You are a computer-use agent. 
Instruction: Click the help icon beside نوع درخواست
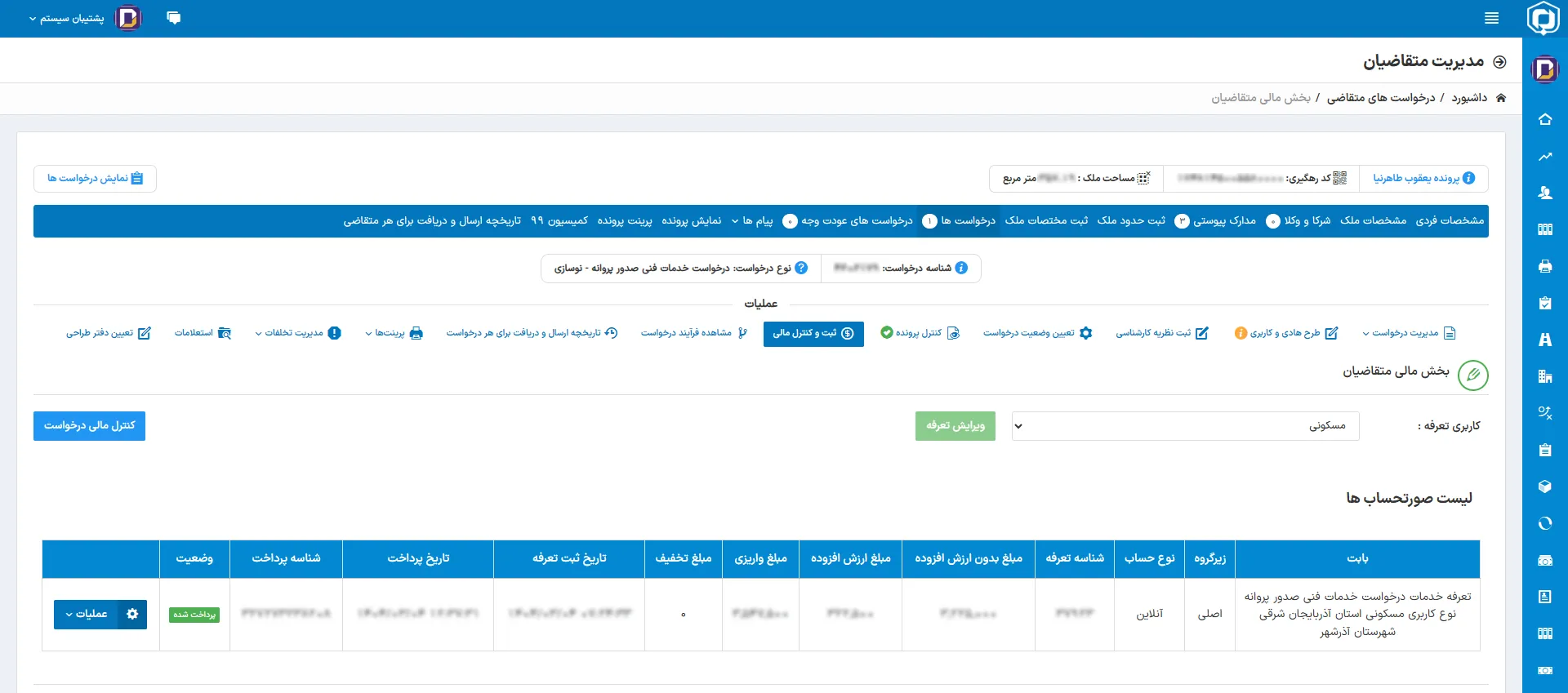(801, 268)
